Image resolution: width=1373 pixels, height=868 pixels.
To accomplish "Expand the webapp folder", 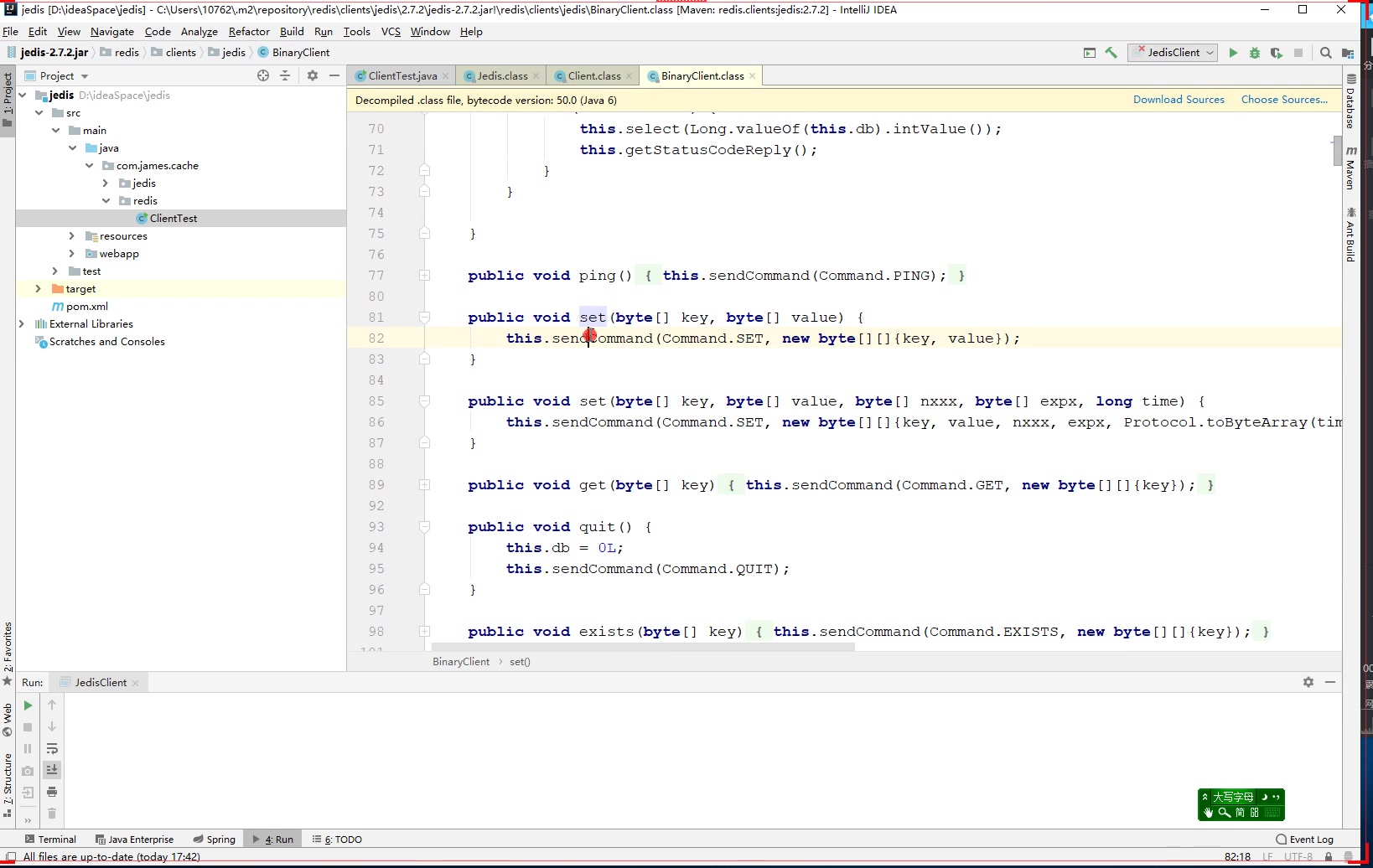I will [72, 254].
